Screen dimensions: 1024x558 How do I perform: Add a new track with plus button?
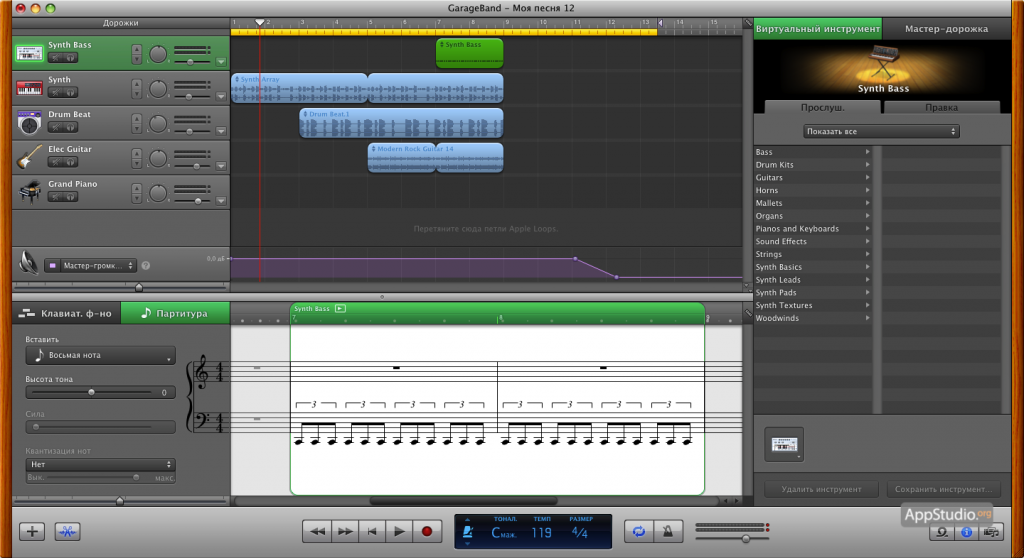32,532
